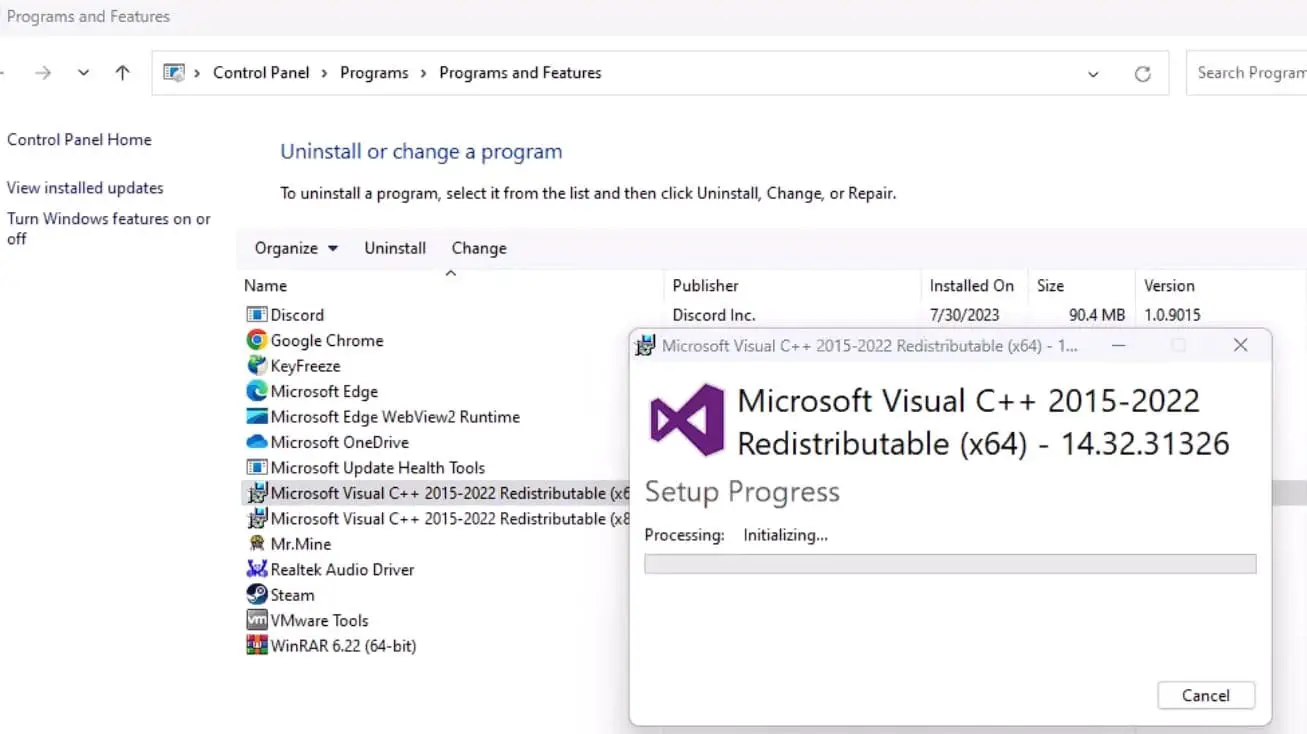Click Uninstall in the toolbar
The width and height of the screenshot is (1307, 734).
point(395,248)
